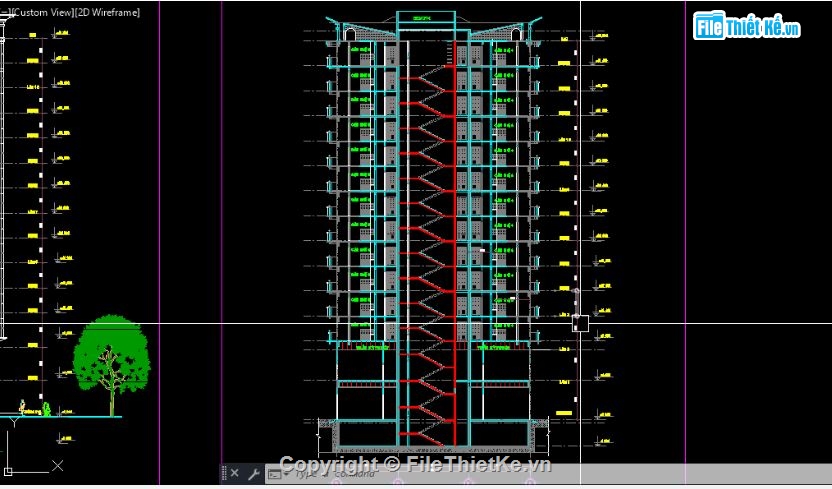Select the red stair riser line
This screenshot has height=489, width=832.
pyautogui.click(x=455, y=244)
